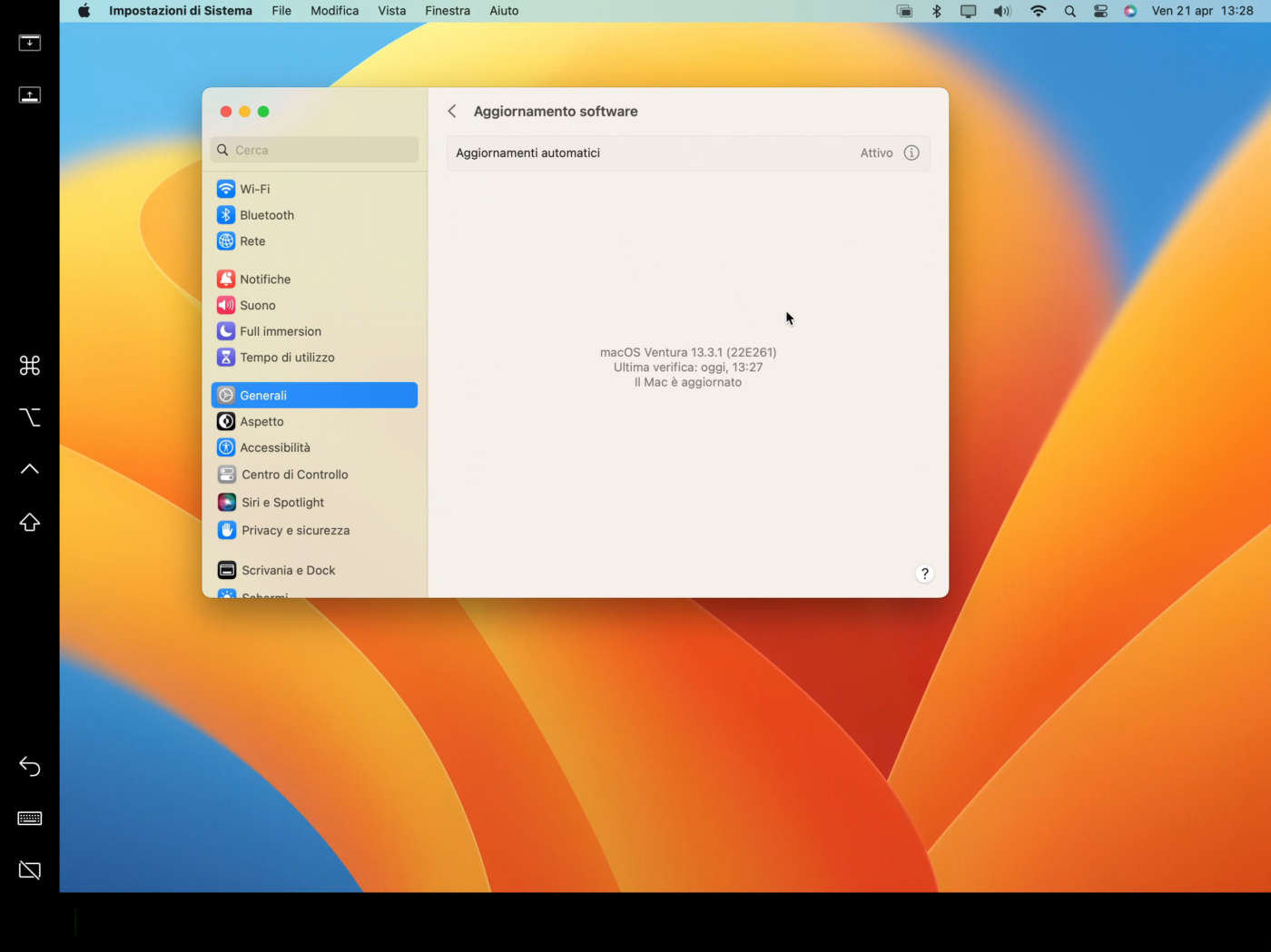The height and width of the screenshot is (952, 1271).
Task: Open the Vista menu
Action: click(391, 11)
